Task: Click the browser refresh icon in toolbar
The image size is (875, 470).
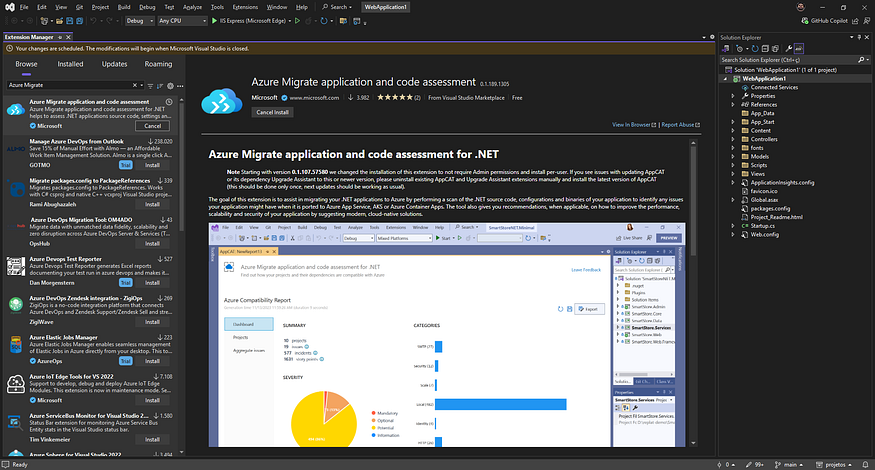Action: 324,21
